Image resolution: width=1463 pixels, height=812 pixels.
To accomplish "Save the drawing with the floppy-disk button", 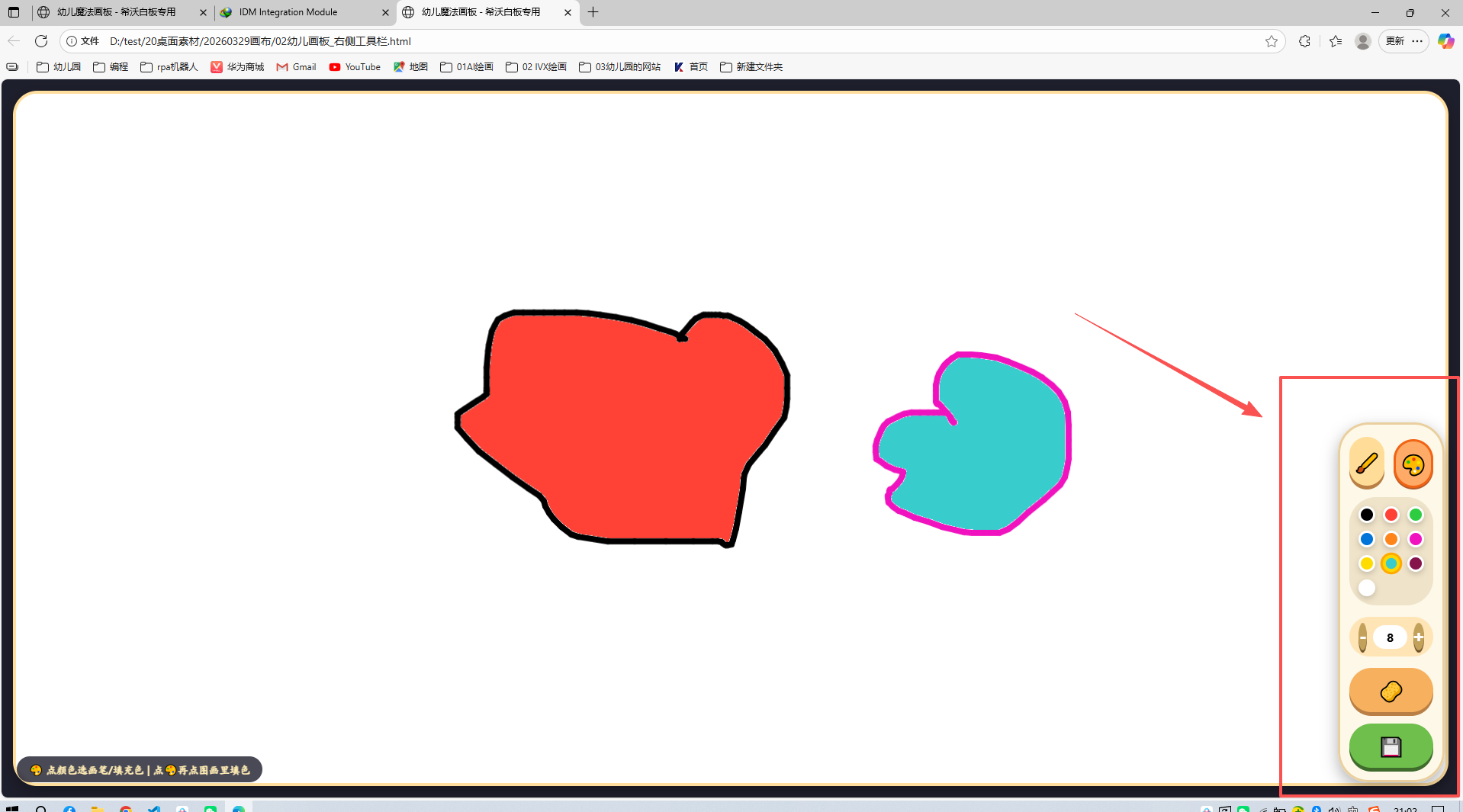I will coord(1391,747).
